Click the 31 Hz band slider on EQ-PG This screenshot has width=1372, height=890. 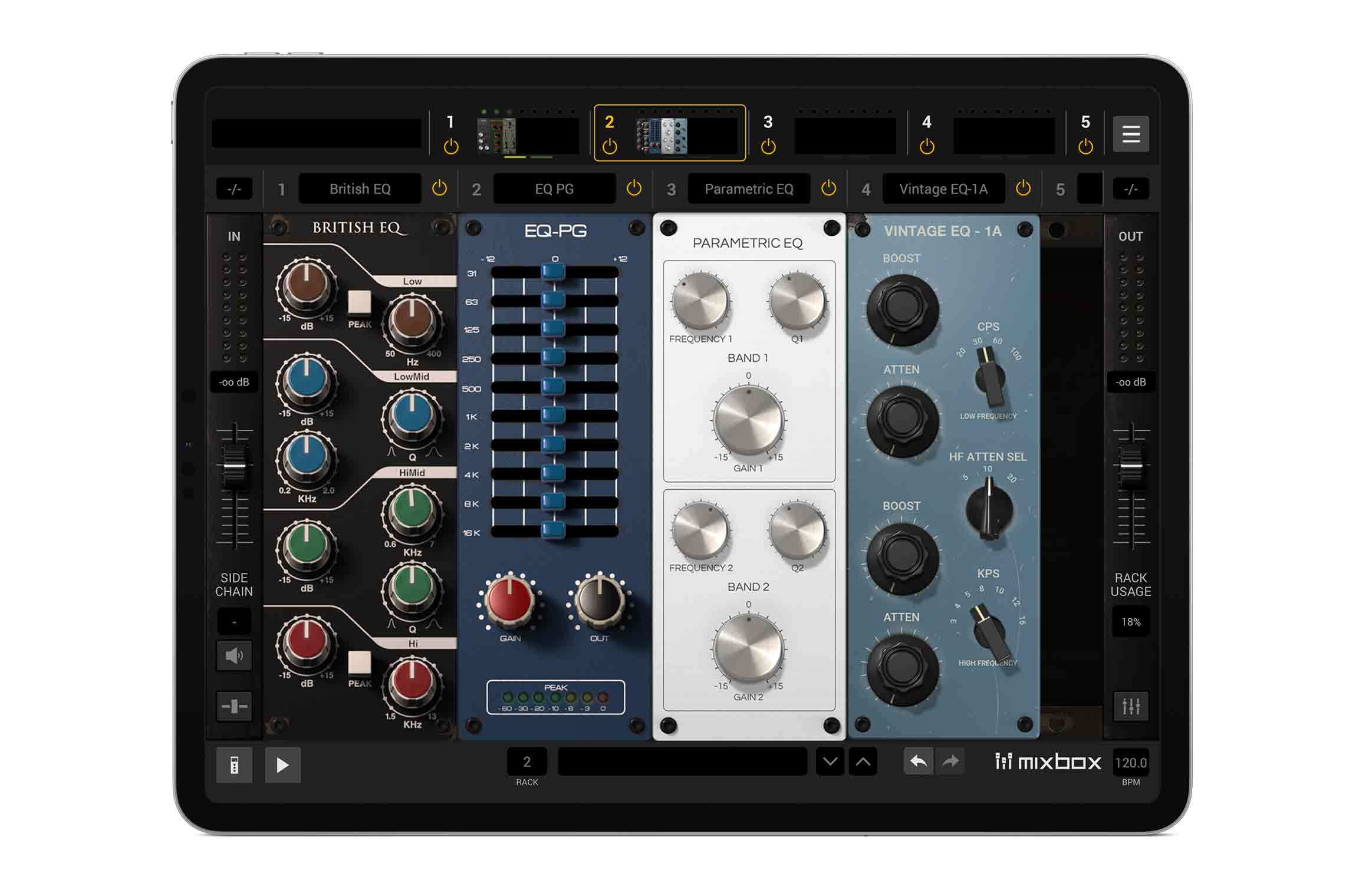point(553,272)
